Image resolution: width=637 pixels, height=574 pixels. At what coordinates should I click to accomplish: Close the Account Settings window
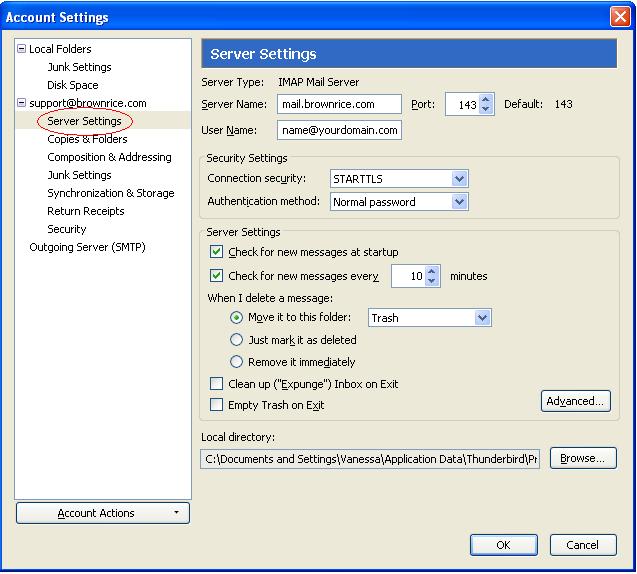click(x=620, y=17)
